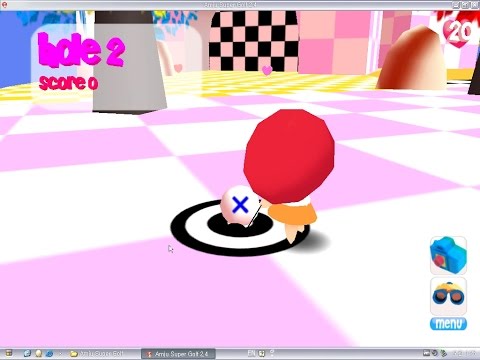Minimize the game window
This screenshot has width=480, height=360.
click(456, 5)
